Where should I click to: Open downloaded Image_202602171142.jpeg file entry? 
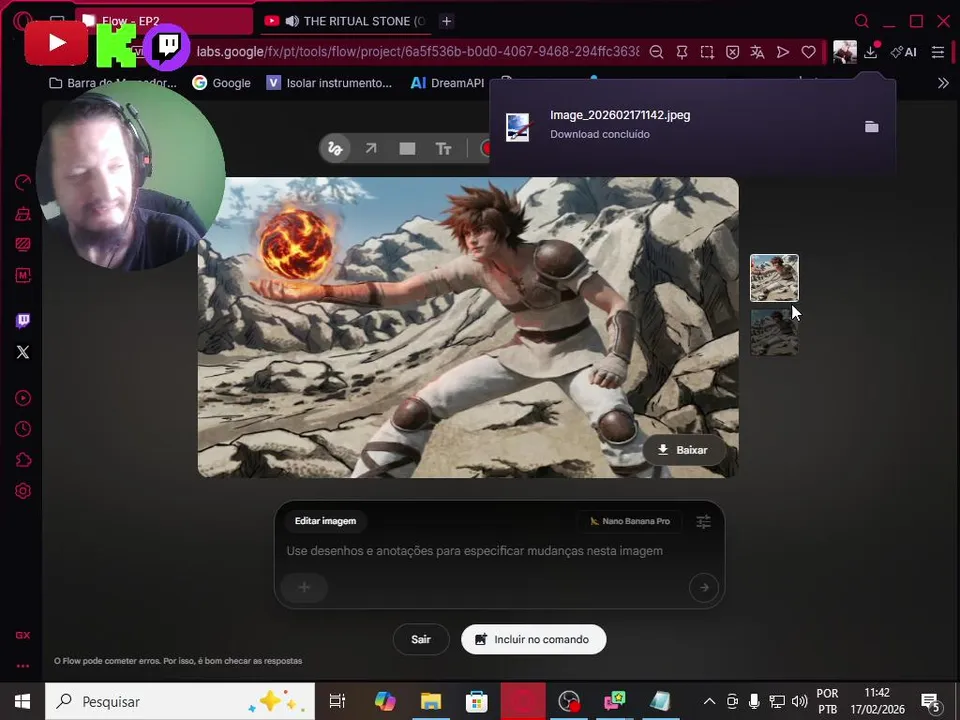620,124
